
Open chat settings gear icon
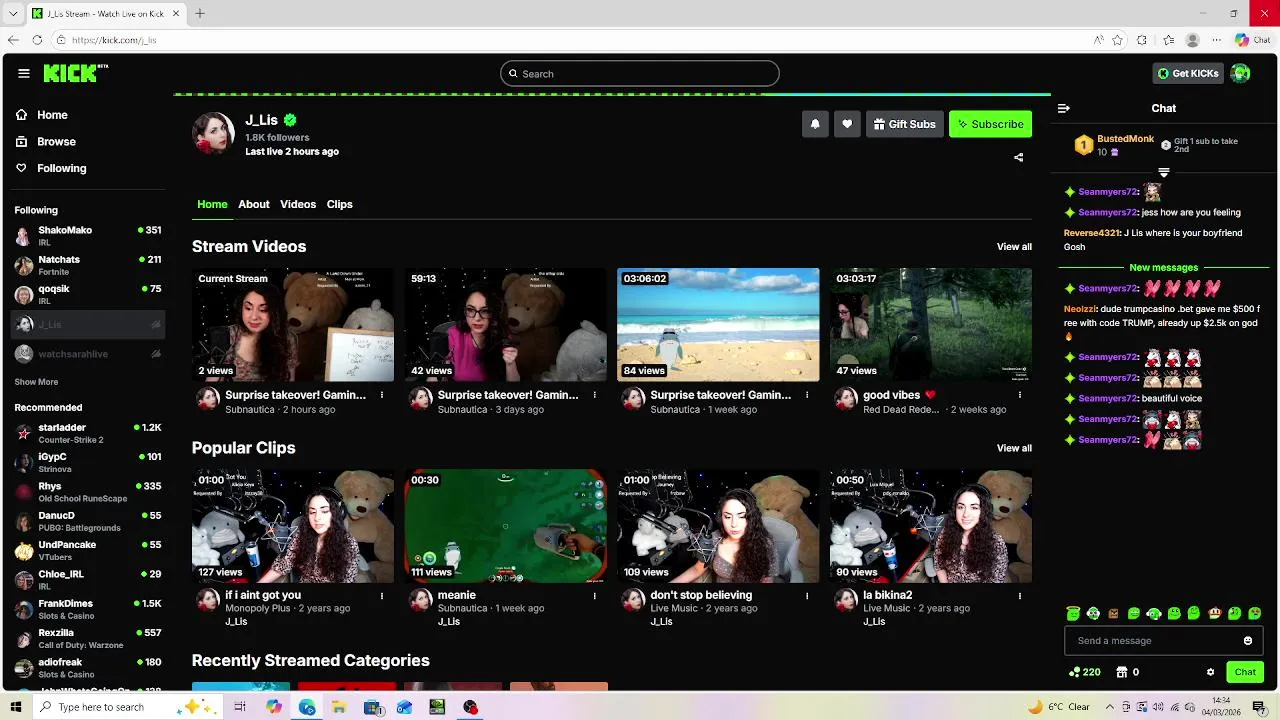click(x=1210, y=672)
